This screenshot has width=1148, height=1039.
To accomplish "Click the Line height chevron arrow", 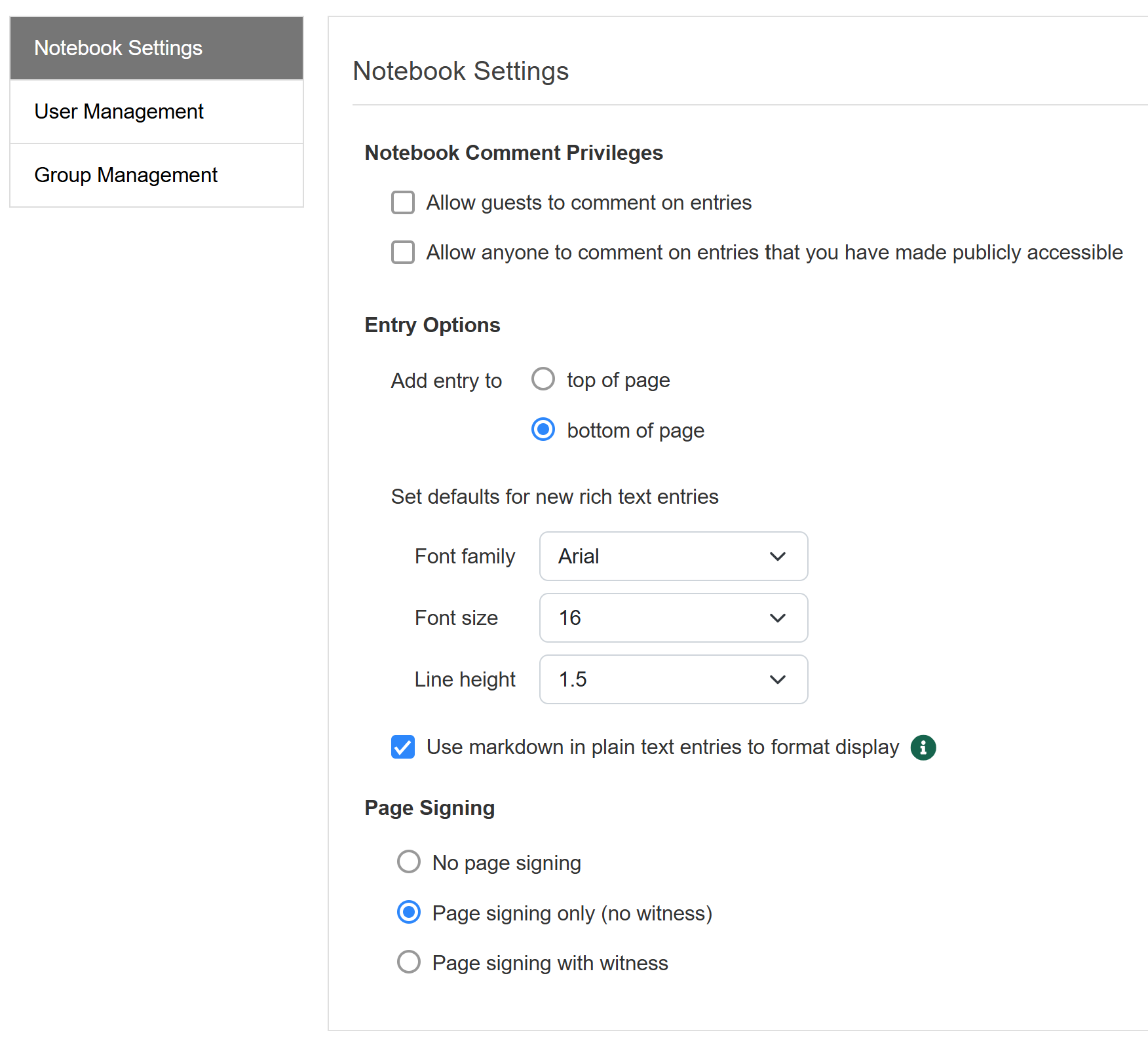I will pyautogui.click(x=777, y=680).
